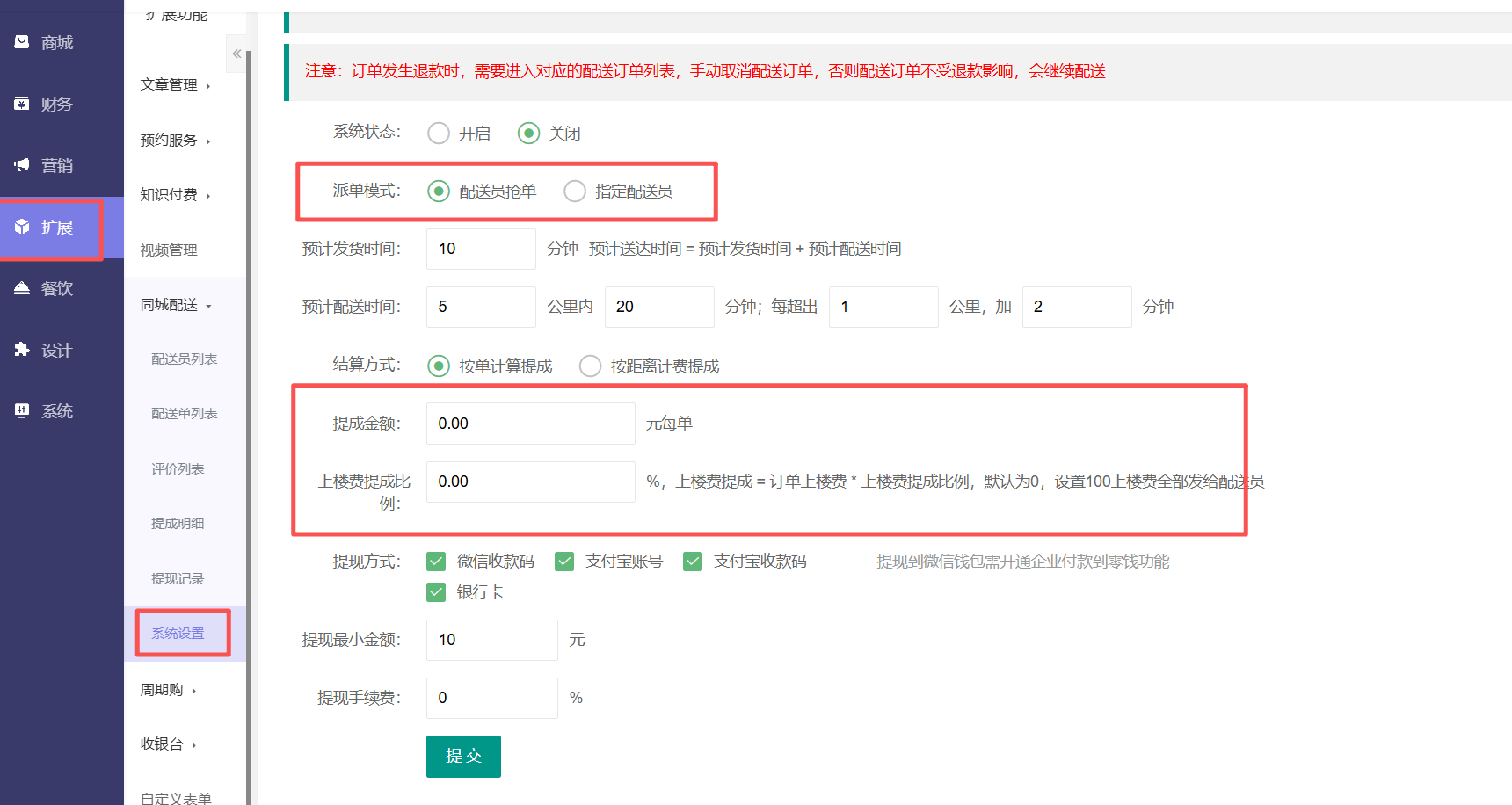1512x805 pixels.
Task: Open the 系统 system icon in sidebar
Action: click(x=22, y=411)
